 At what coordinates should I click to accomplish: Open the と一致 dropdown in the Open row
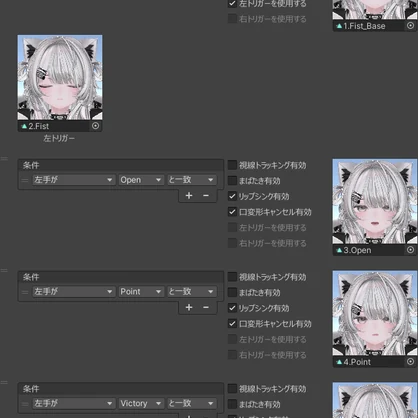[x=192, y=180]
